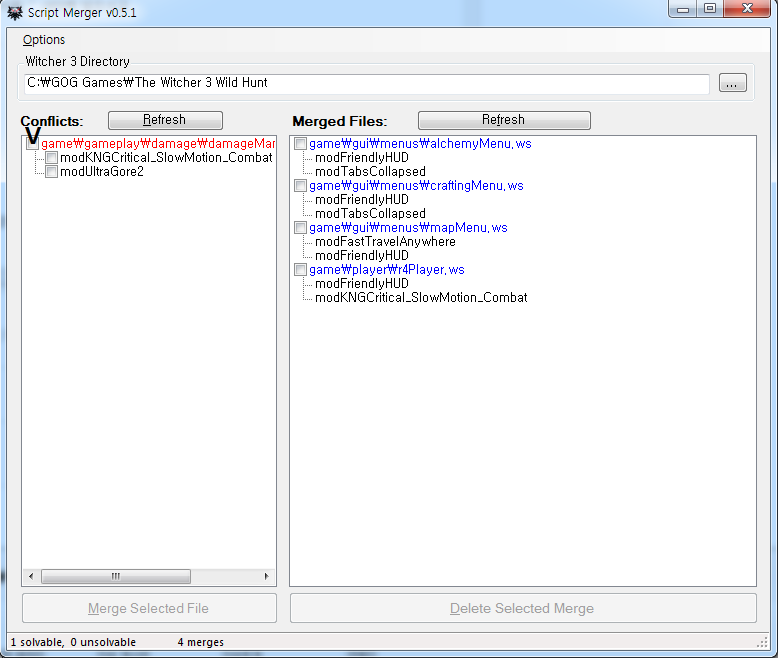Refresh the Conflicts list
This screenshot has height=658, width=778.
pyautogui.click(x=165, y=120)
